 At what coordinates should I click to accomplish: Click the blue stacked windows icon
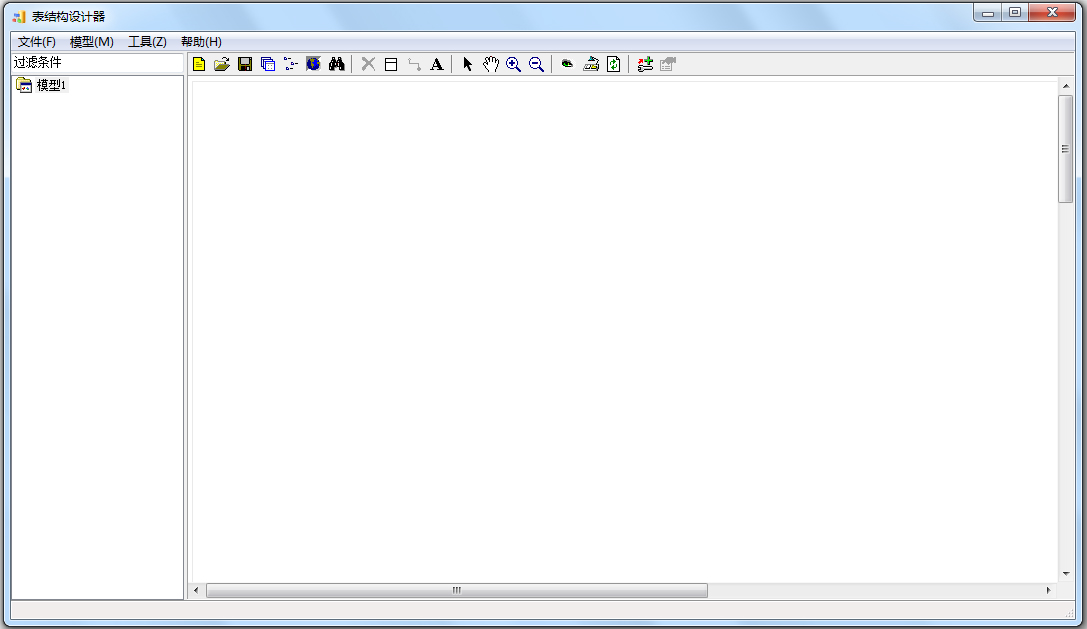click(268, 64)
